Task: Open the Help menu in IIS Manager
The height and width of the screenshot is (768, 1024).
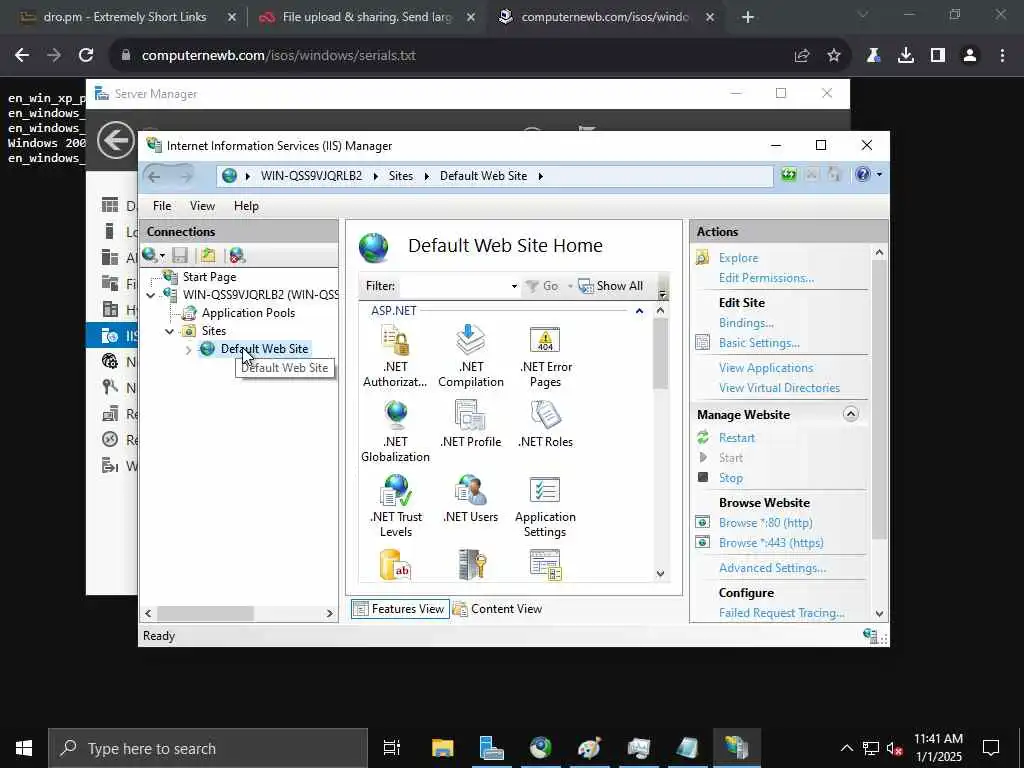Action: (246, 206)
